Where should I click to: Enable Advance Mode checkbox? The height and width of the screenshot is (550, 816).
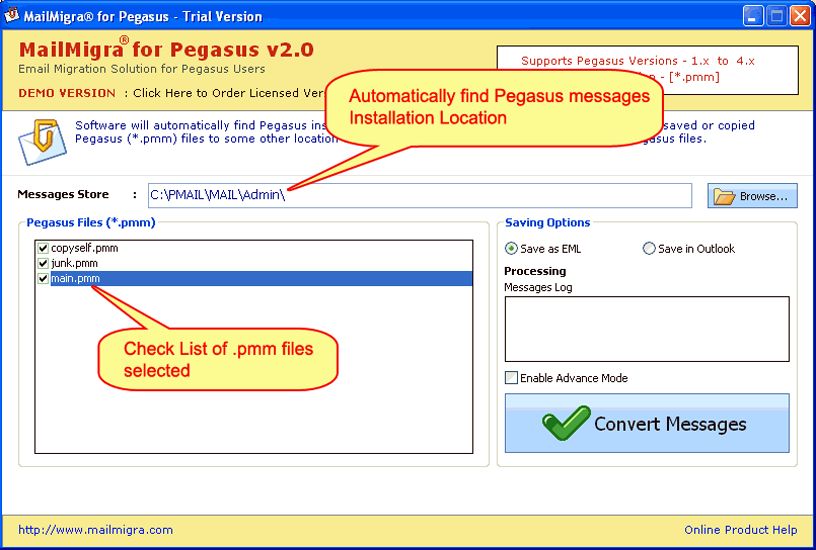[x=512, y=378]
